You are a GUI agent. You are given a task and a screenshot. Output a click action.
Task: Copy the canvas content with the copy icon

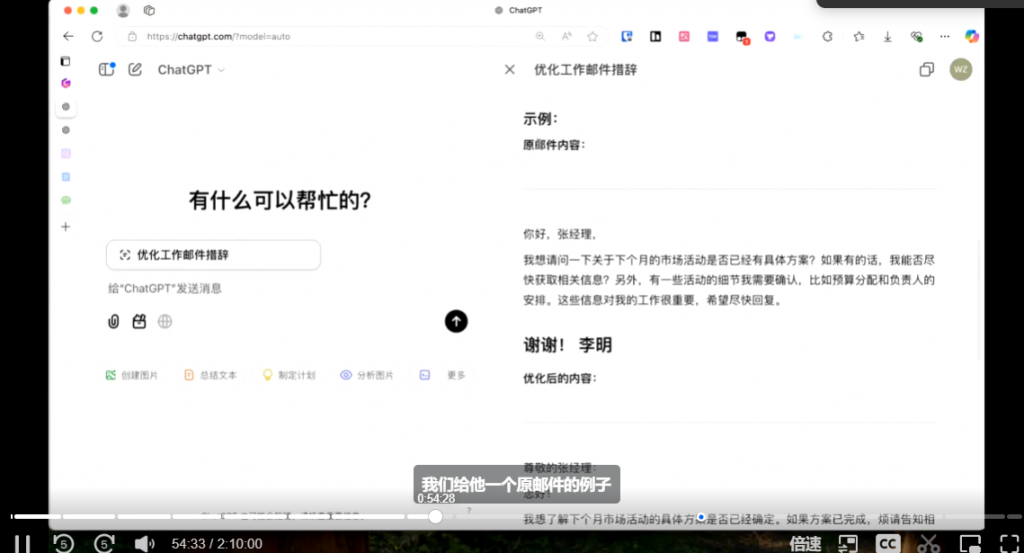[x=926, y=70]
